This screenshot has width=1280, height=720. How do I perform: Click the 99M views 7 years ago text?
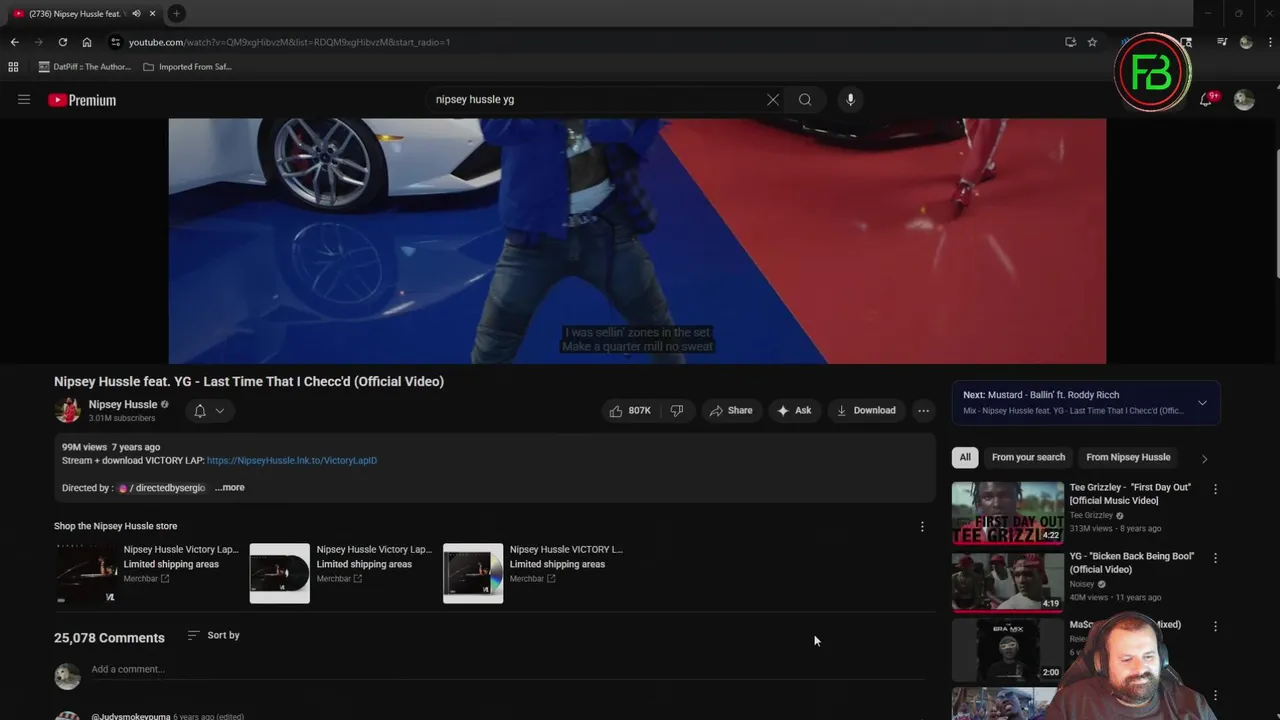click(111, 447)
